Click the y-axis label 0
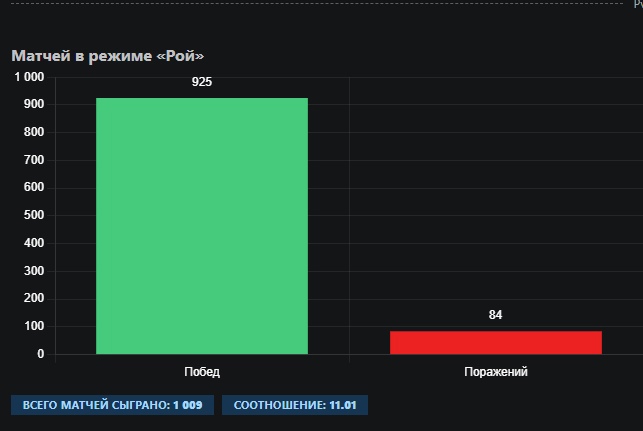The width and height of the screenshot is (643, 431). click(41, 354)
